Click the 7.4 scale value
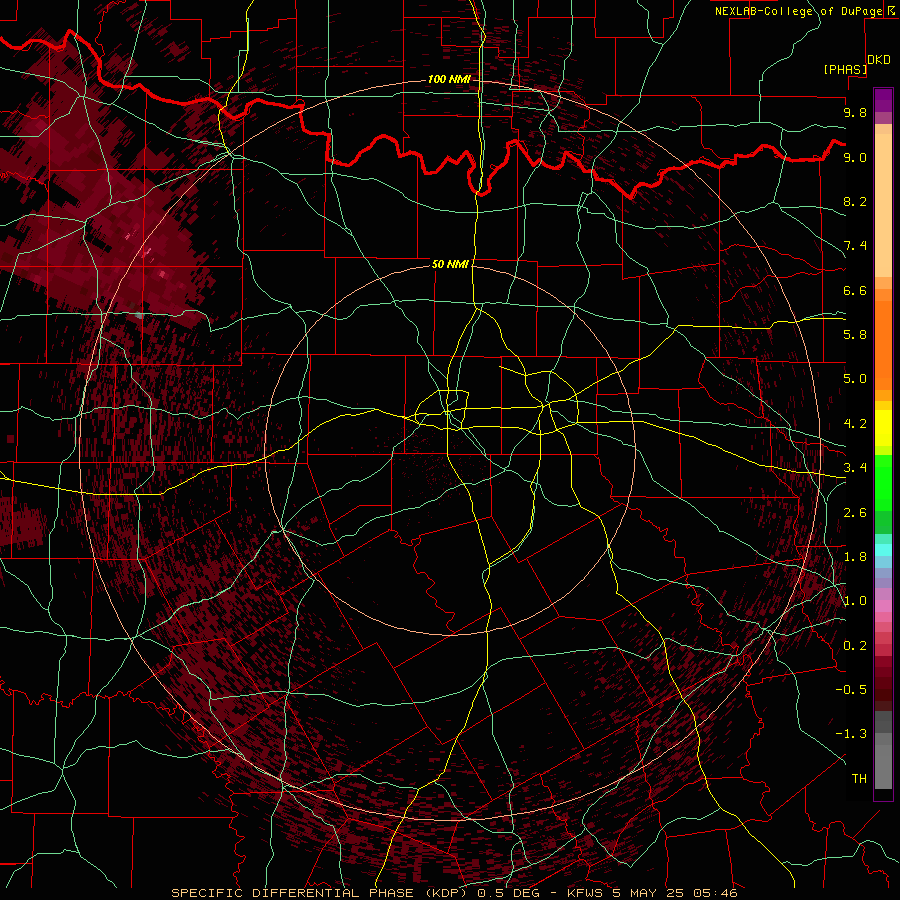The width and height of the screenshot is (900, 900). click(x=855, y=246)
